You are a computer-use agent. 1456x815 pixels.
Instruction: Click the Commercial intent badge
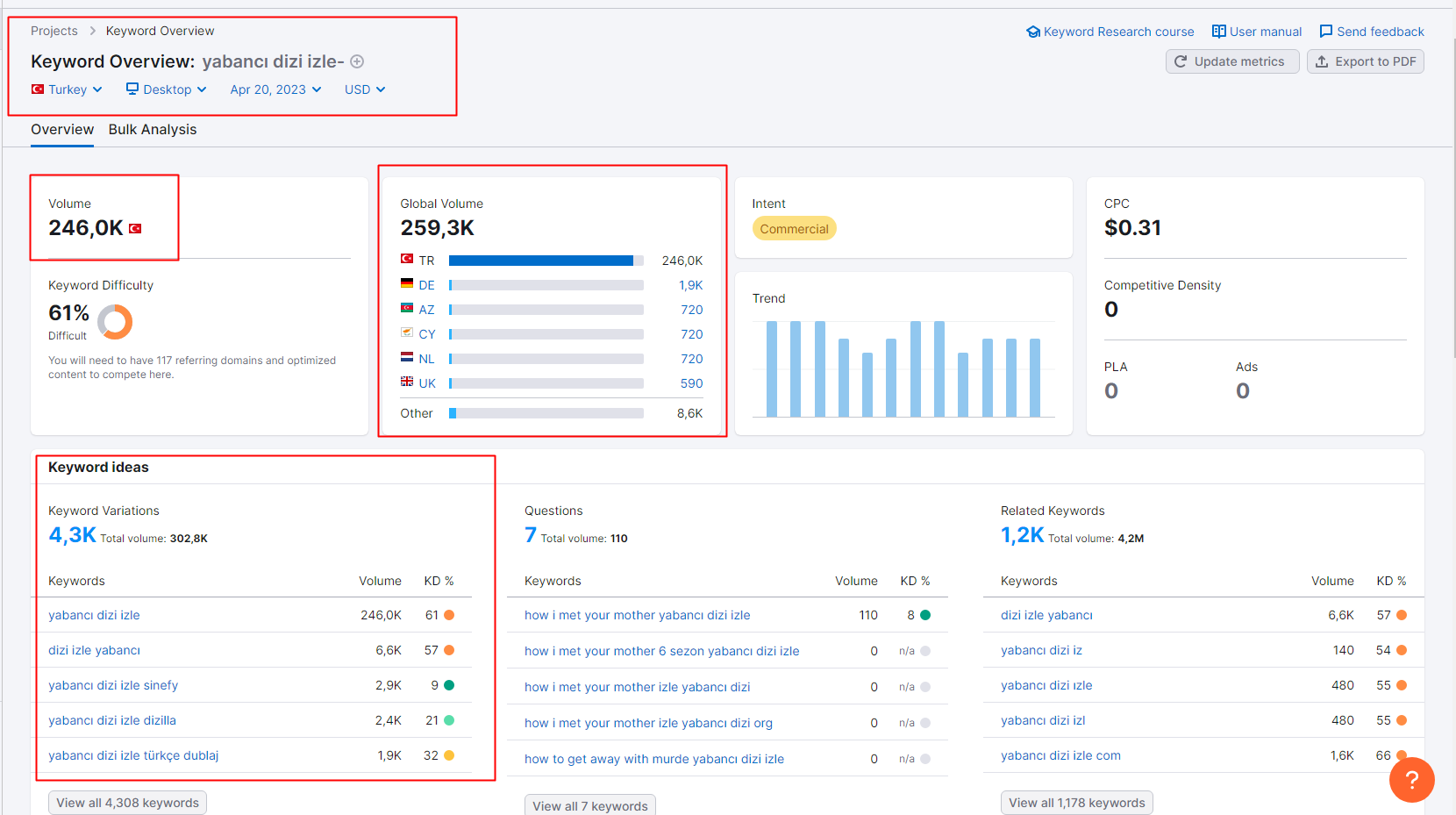pyautogui.click(x=794, y=229)
